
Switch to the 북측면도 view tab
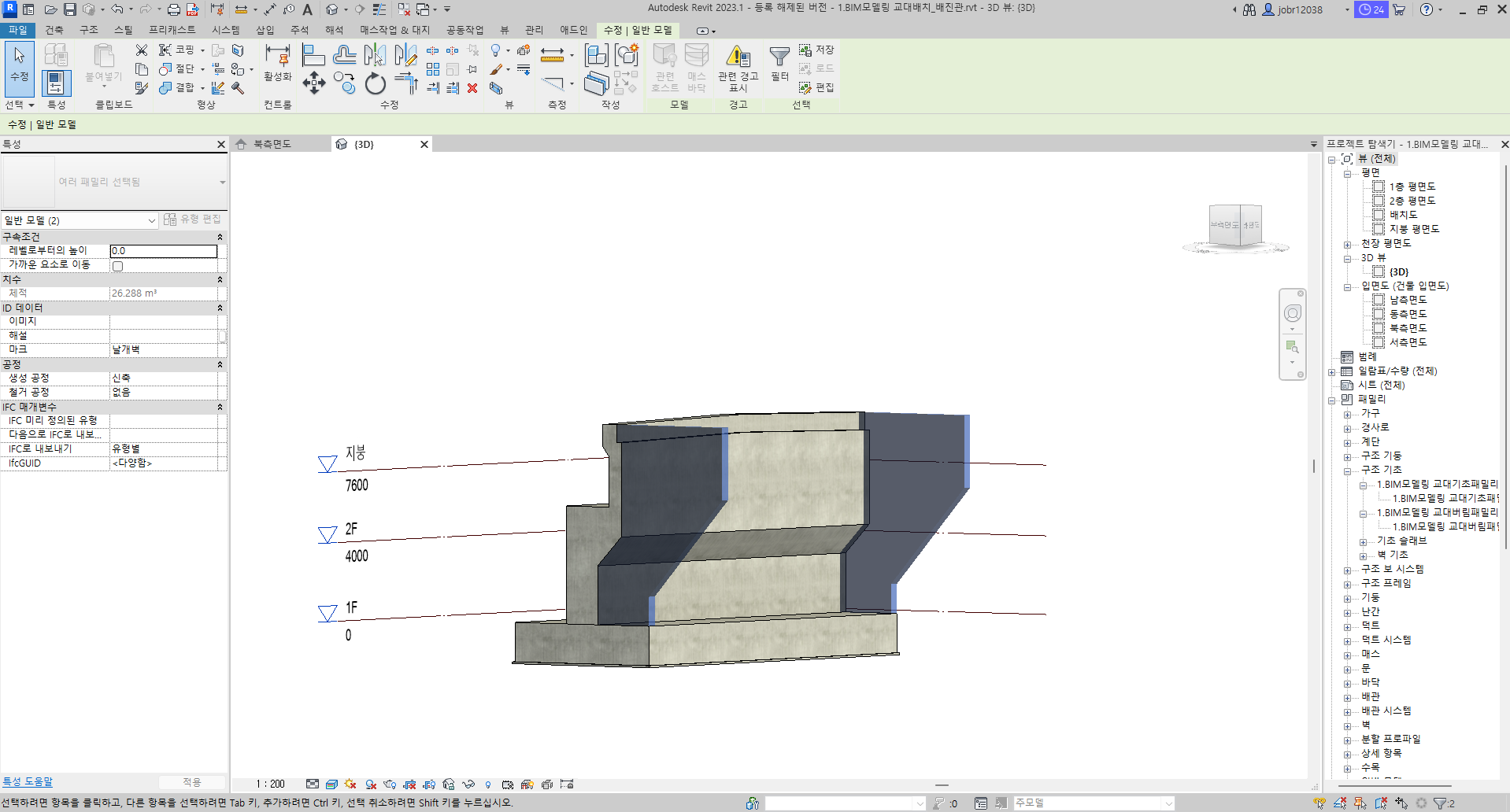pyautogui.click(x=272, y=144)
